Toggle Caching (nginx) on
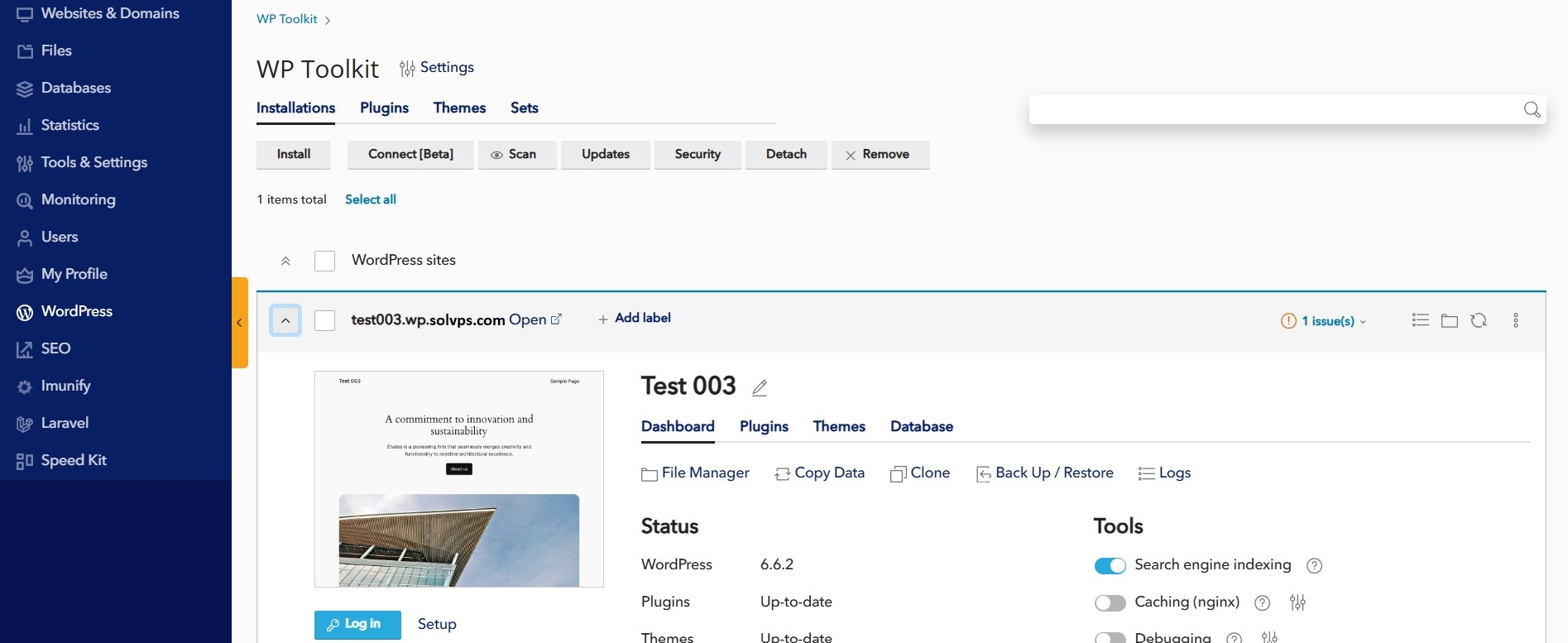The image size is (1568, 643). [1110, 603]
